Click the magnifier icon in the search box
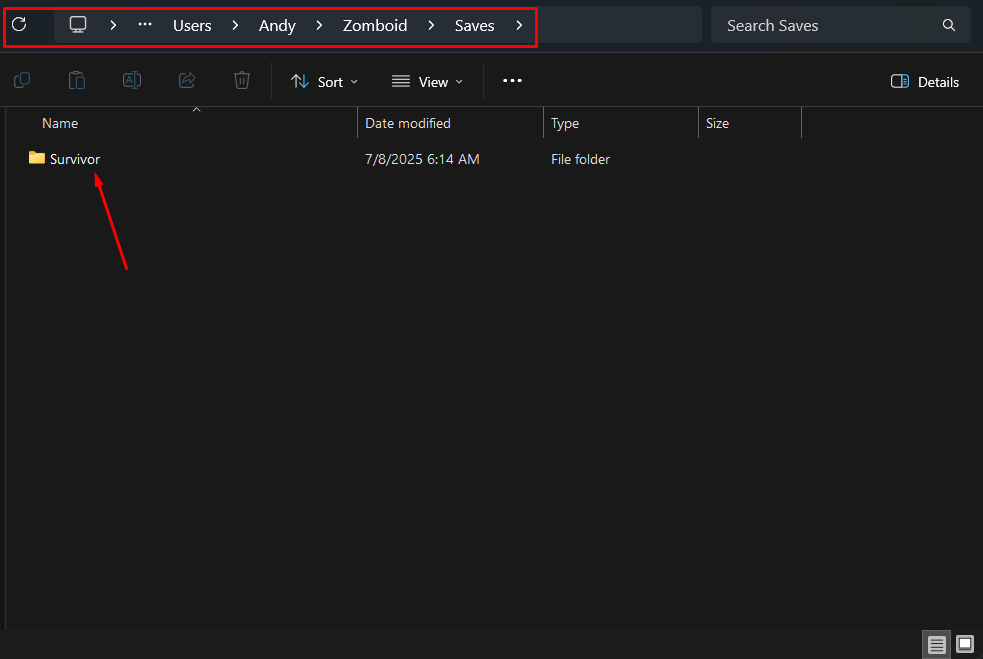983x659 pixels. tap(948, 25)
